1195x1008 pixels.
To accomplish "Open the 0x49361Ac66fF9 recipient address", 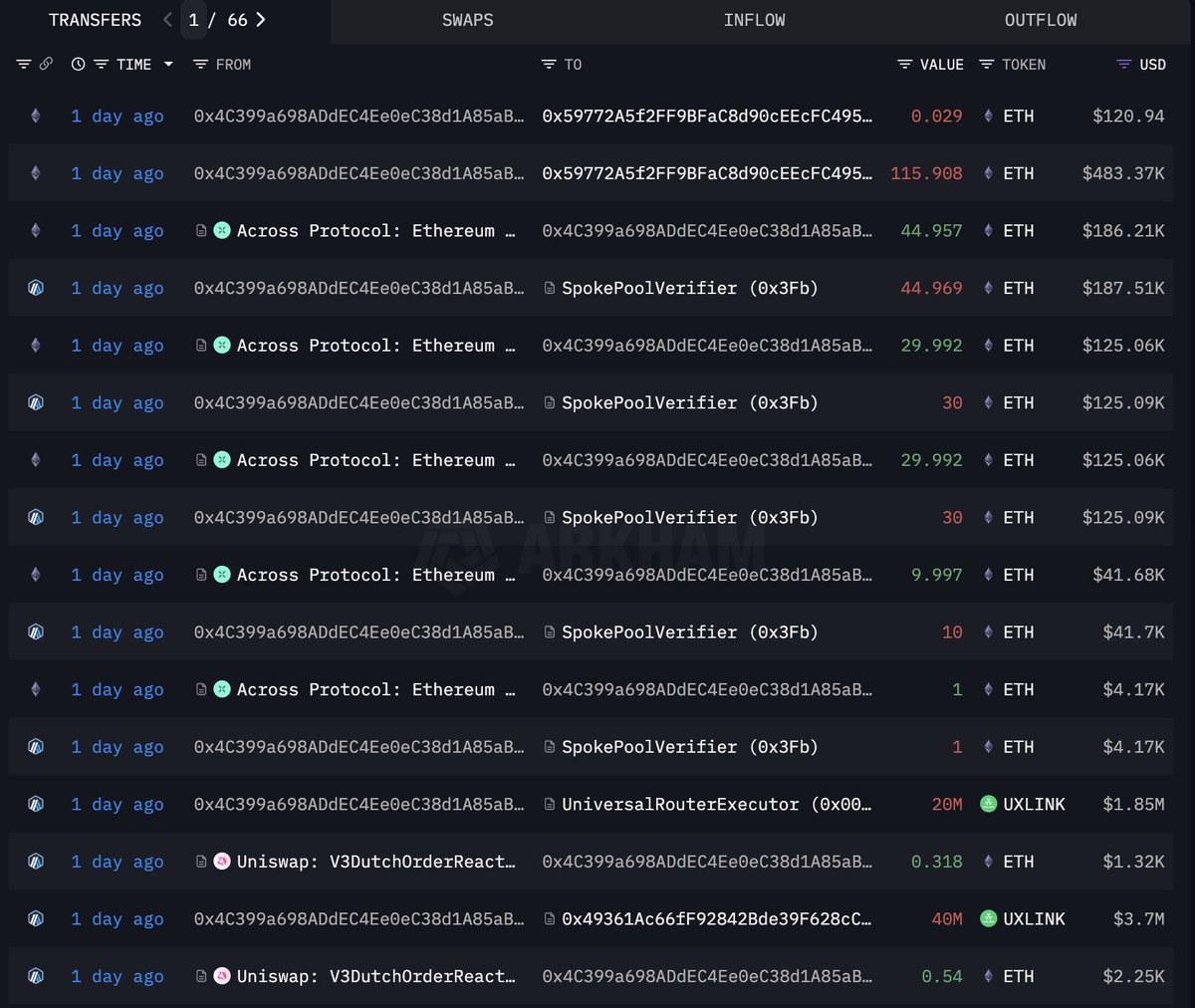I will tap(715, 919).
